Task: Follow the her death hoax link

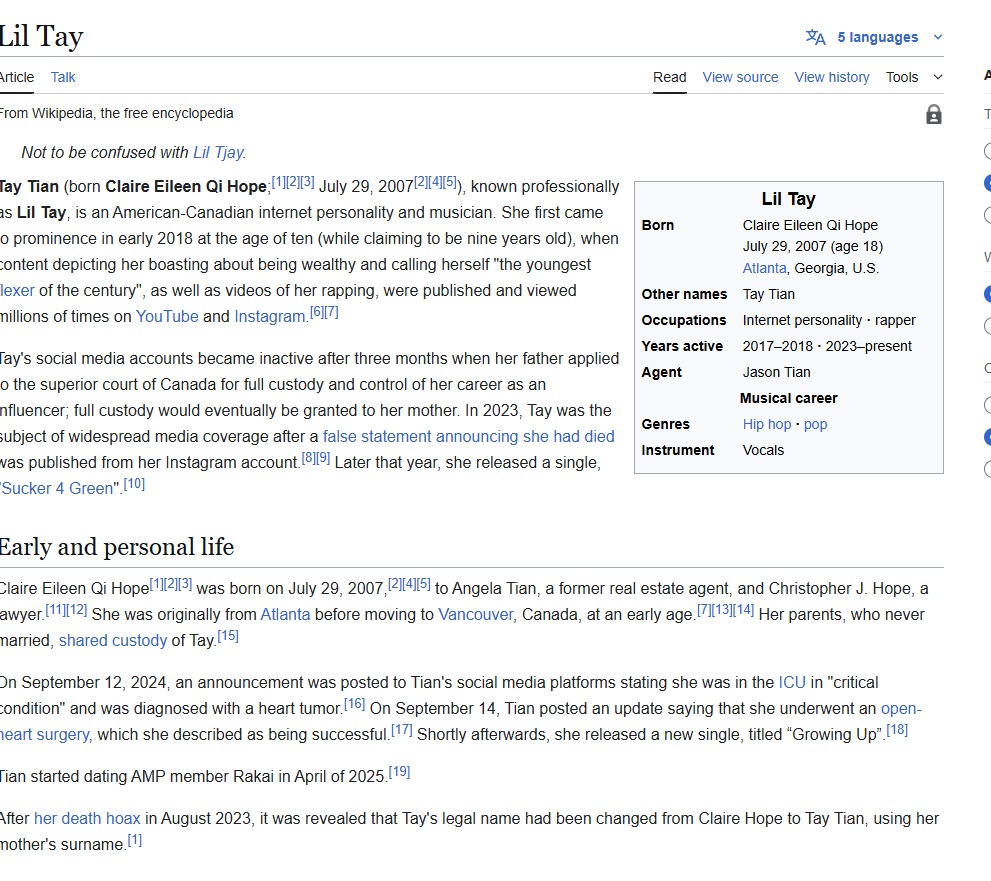Action: point(87,818)
